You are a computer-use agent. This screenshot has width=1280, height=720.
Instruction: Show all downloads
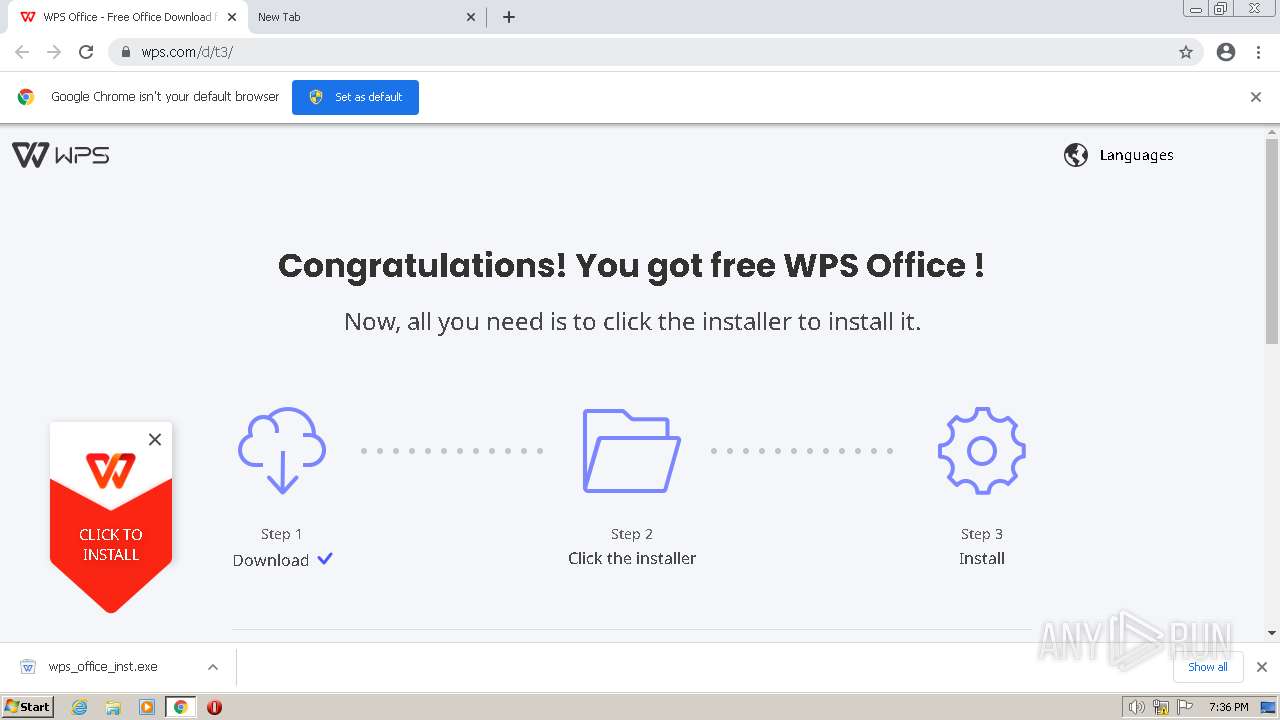coord(1208,667)
